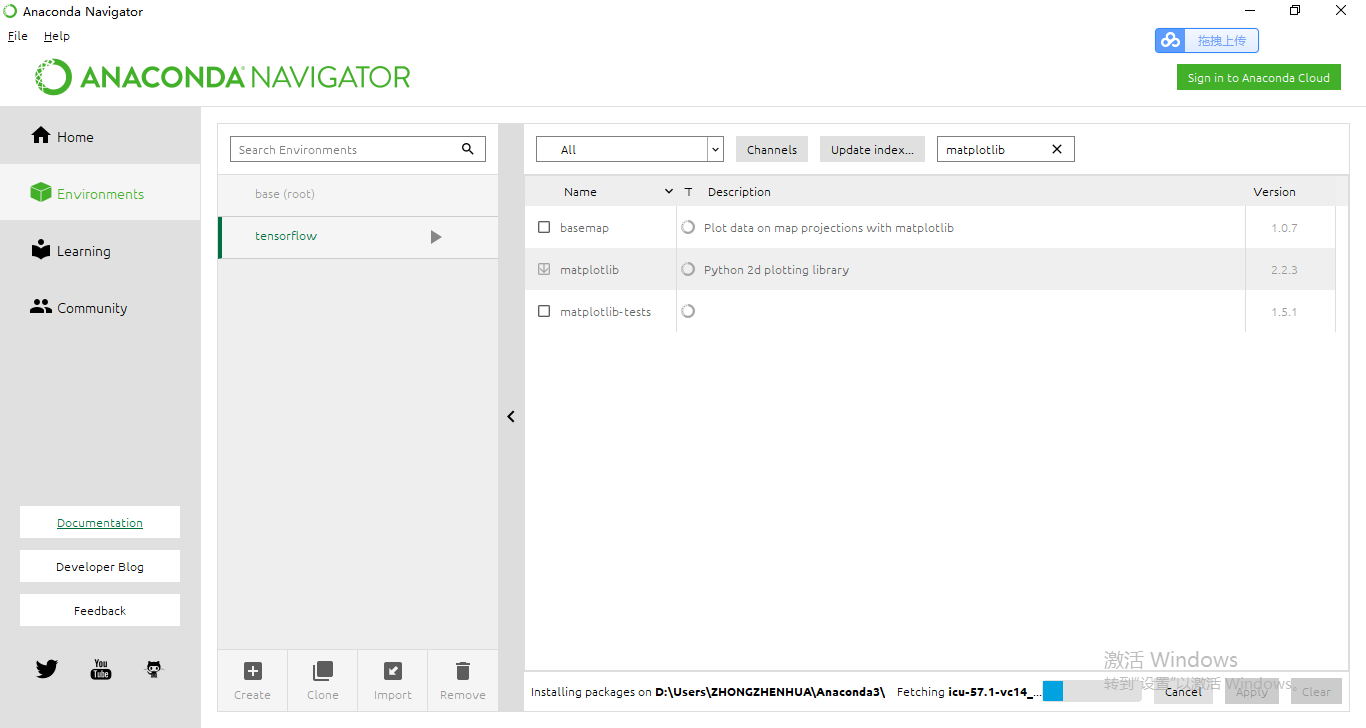This screenshot has width=1366, height=728.
Task: Open the All package filter dropdown
Action: click(629, 149)
